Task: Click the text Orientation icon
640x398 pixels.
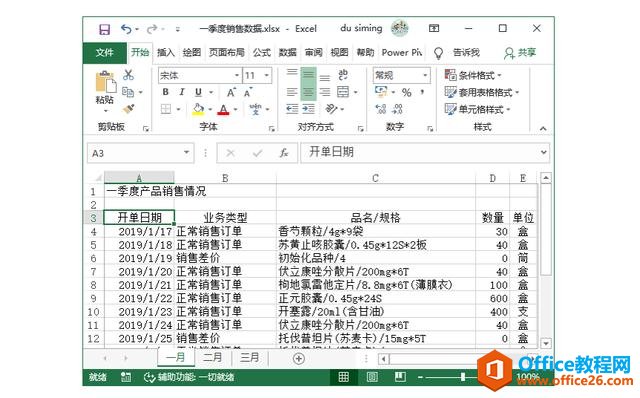Action: (x=331, y=109)
